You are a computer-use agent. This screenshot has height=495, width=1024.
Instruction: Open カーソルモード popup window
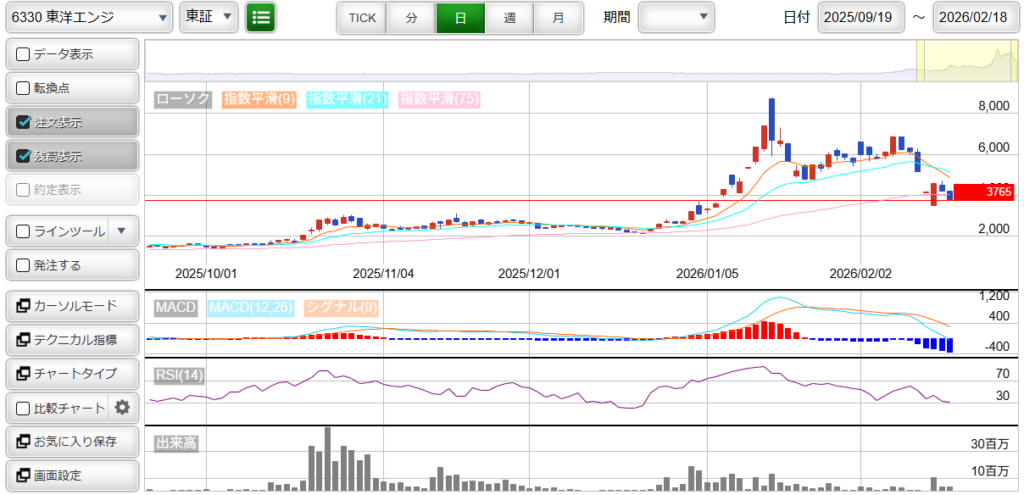point(71,305)
